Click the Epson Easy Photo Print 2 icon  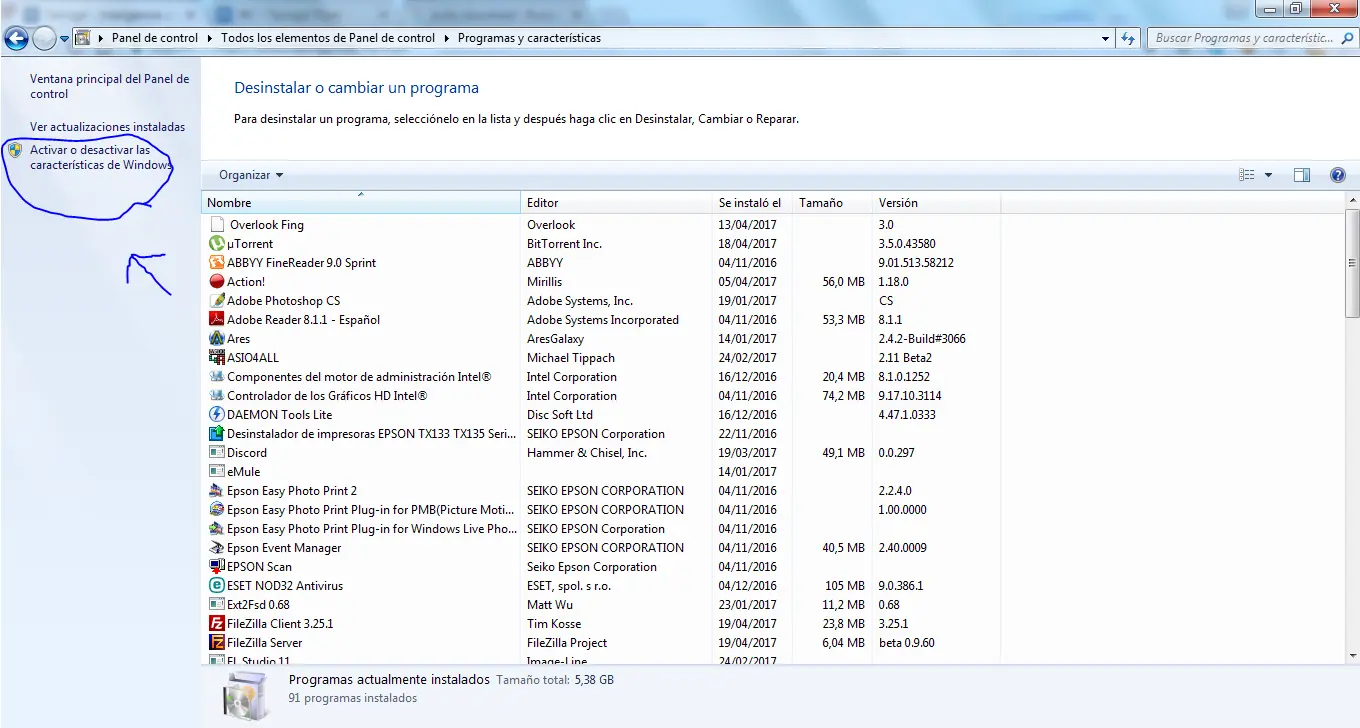[x=217, y=491]
